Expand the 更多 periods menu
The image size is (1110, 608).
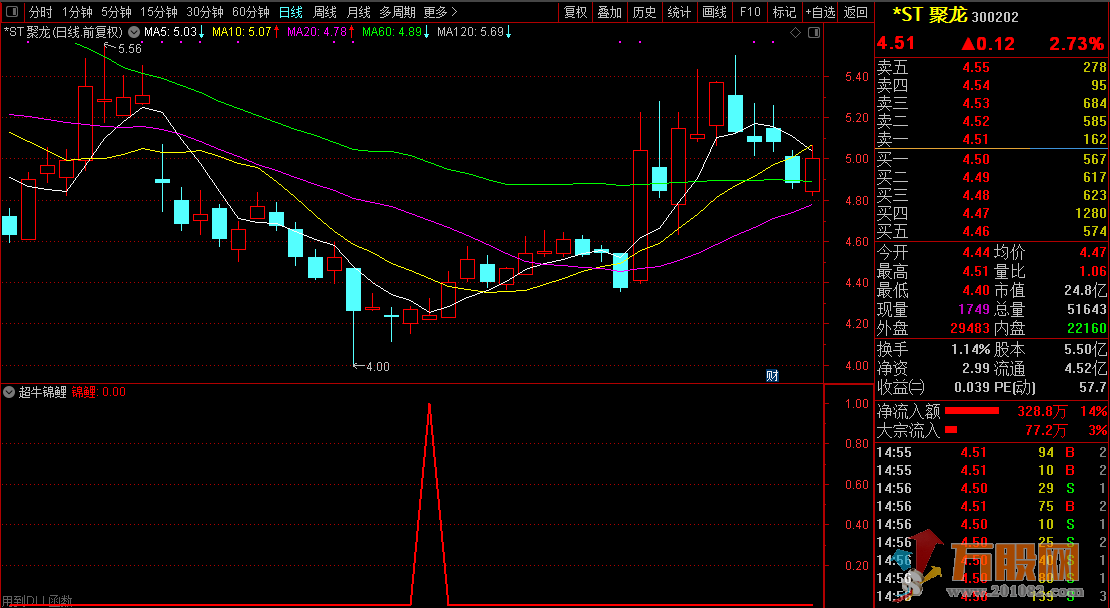tap(440, 12)
